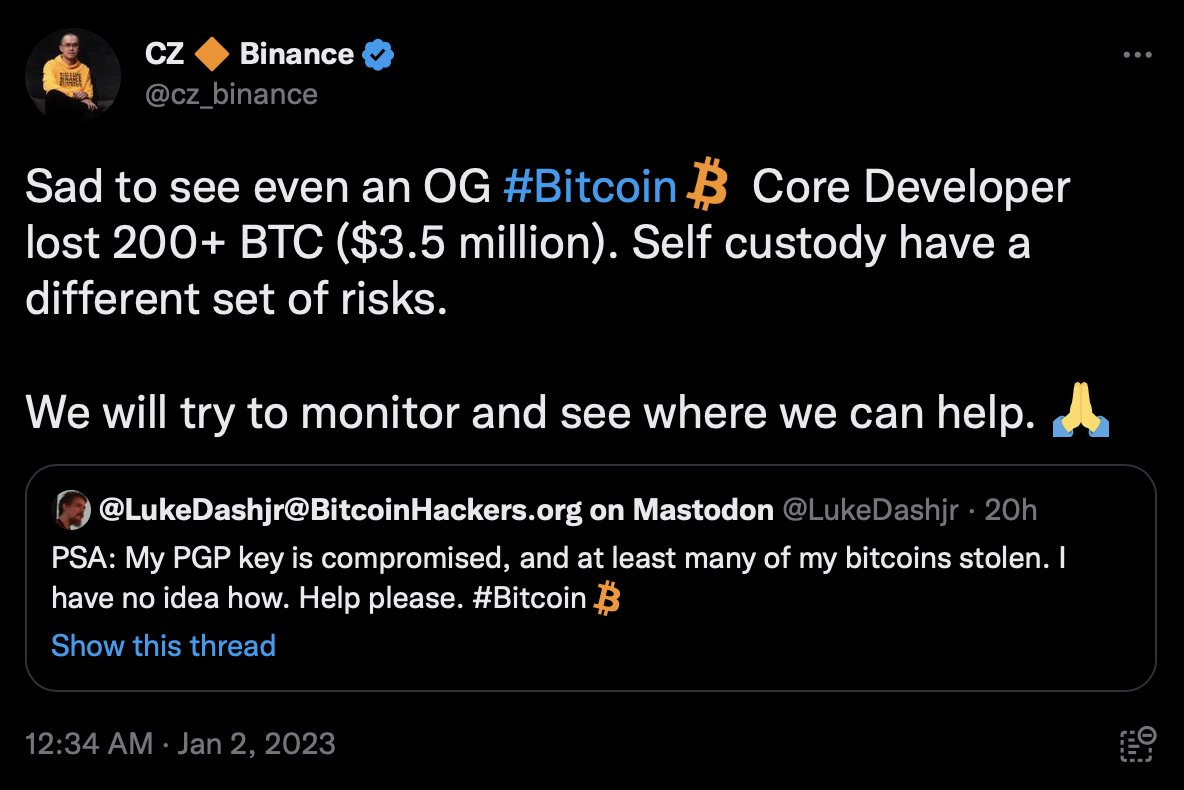Open the #Bitcoin hashtag link
1184x790 pixels.
(590, 189)
